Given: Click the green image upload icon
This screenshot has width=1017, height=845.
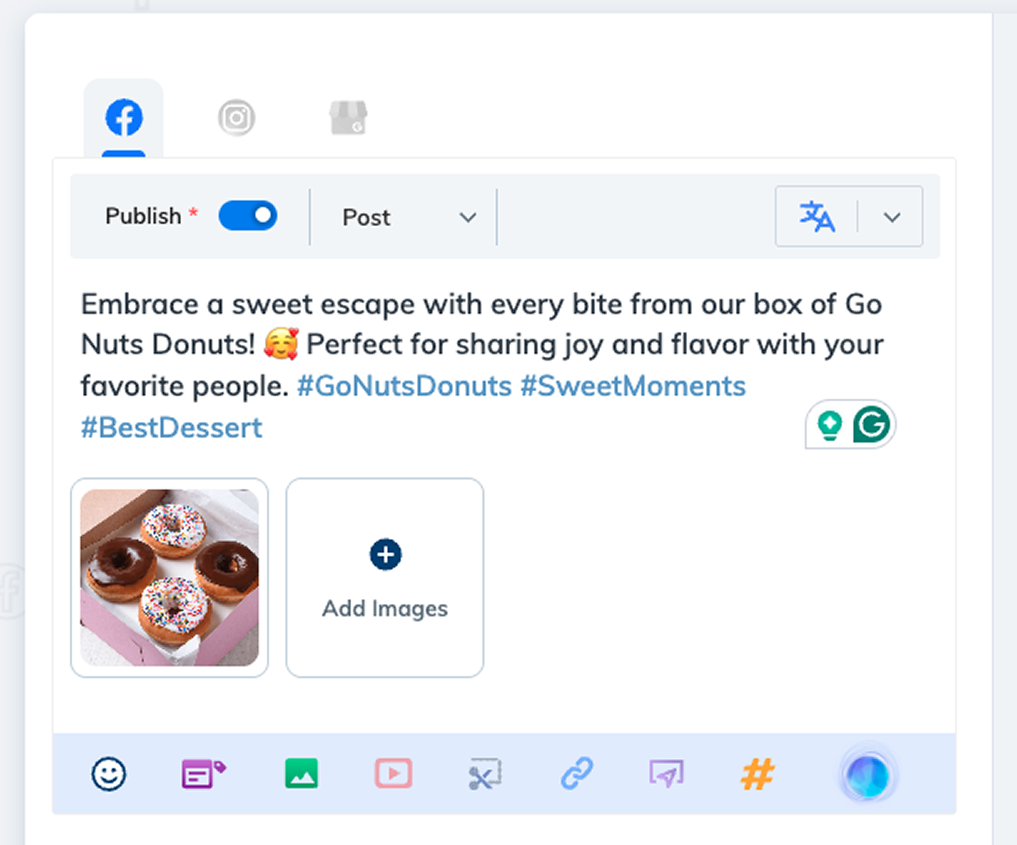Looking at the screenshot, I should pos(301,773).
